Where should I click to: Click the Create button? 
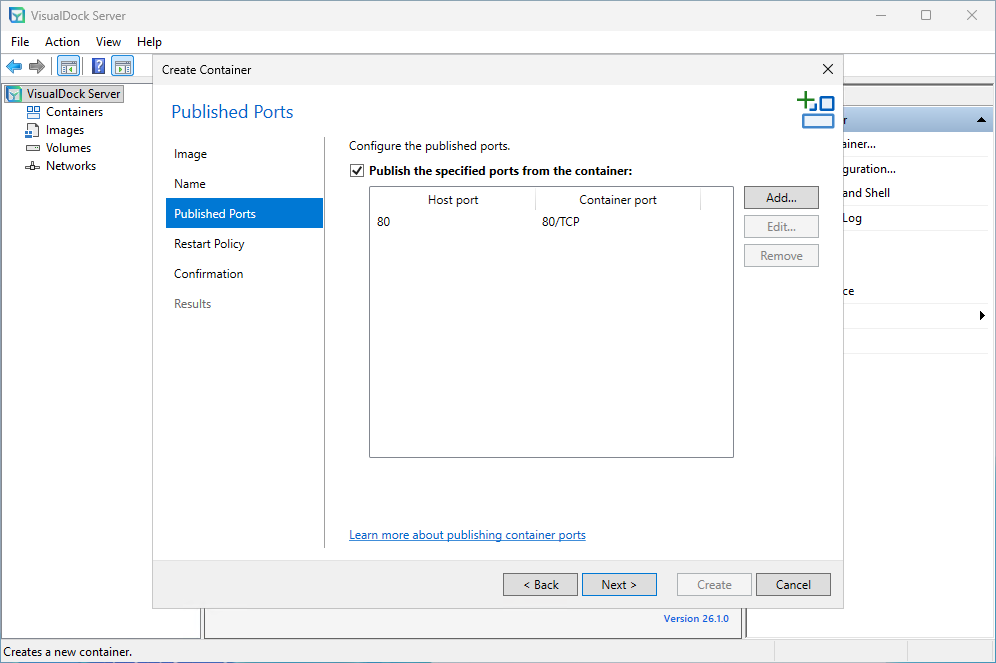click(x=715, y=585)
